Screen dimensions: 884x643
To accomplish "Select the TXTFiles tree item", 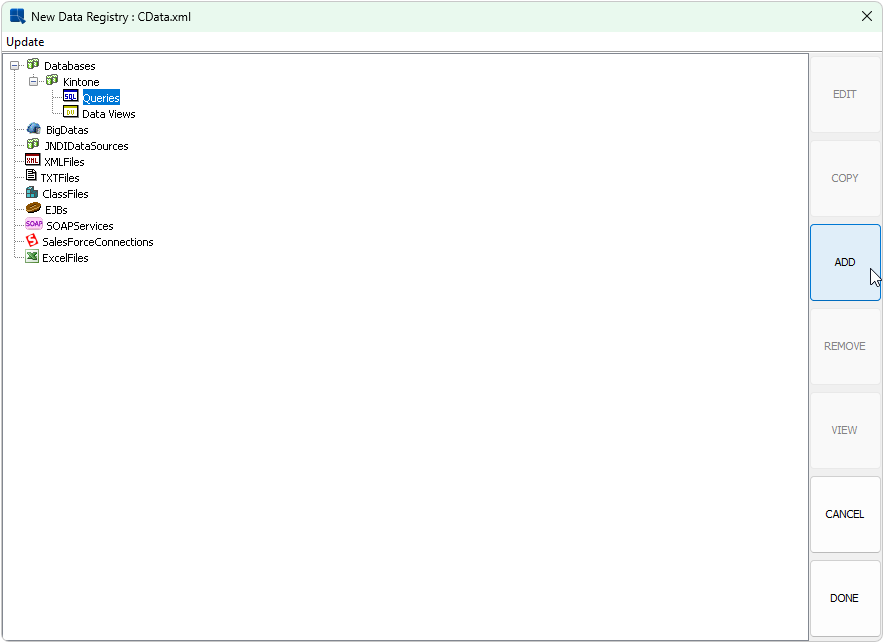I will coord(60,178).
